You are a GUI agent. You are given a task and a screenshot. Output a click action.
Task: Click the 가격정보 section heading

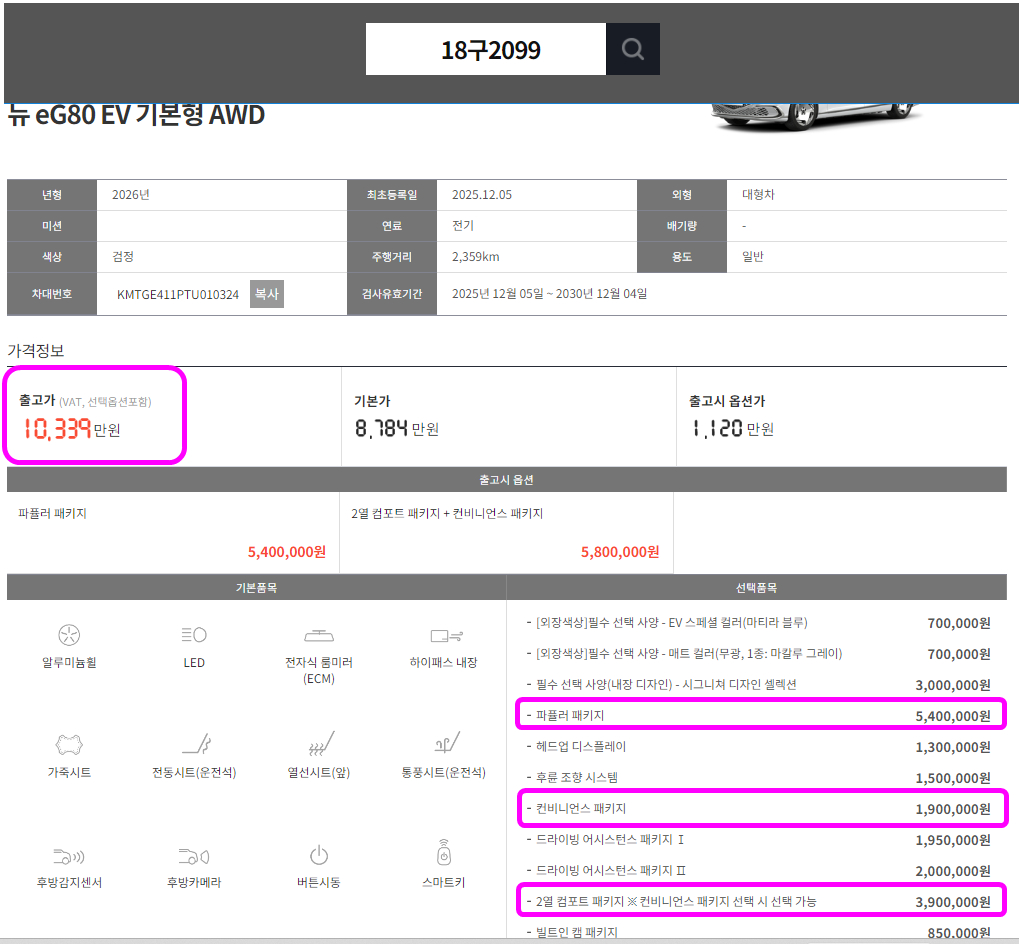pos(36,351)
